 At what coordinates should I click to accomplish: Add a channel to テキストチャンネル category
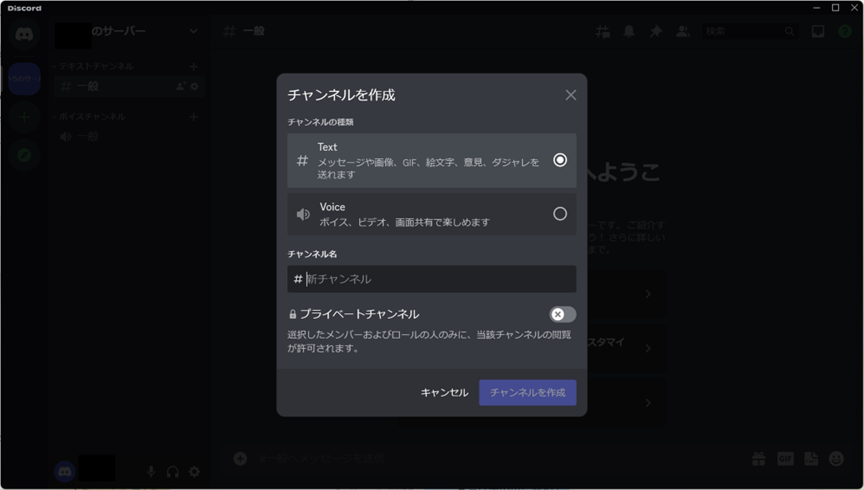[x=193, y=67]
